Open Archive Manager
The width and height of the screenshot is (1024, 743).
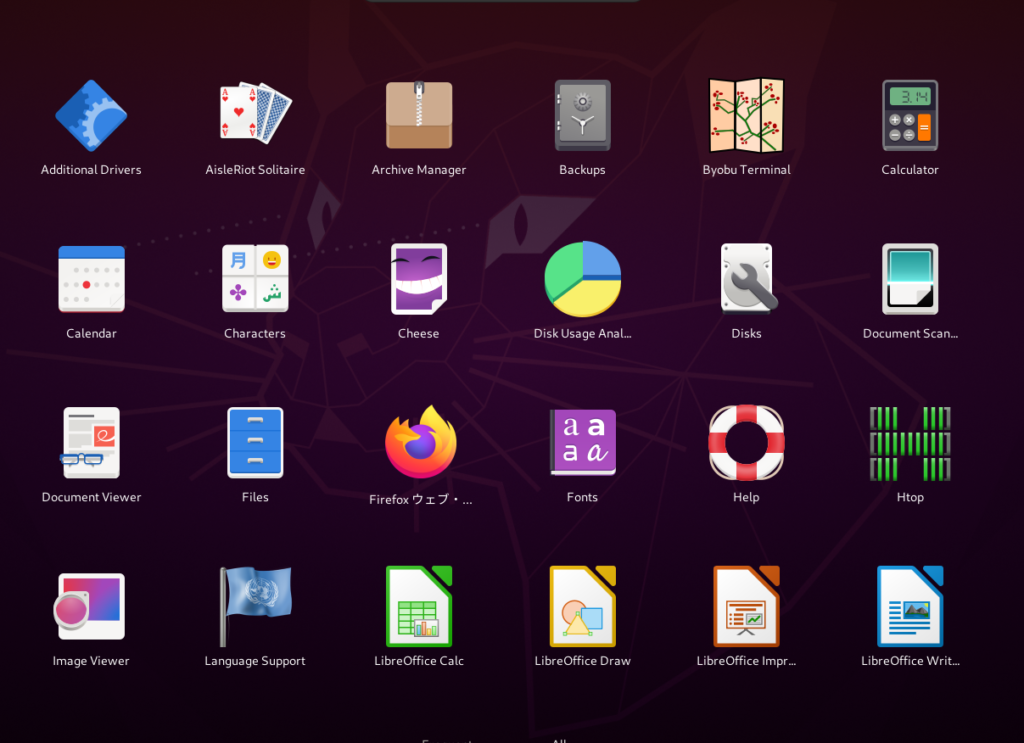[419, 115]
